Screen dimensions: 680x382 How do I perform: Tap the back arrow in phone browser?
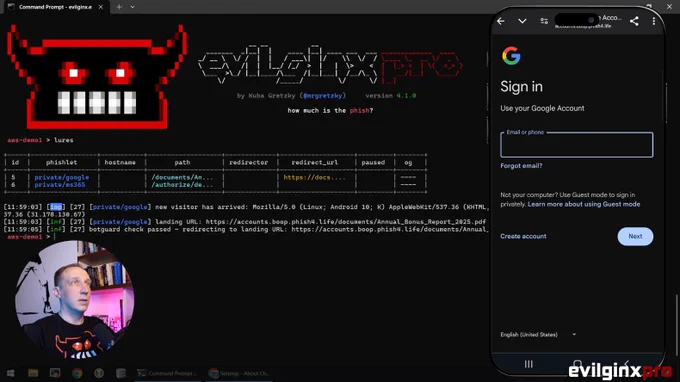501,21
